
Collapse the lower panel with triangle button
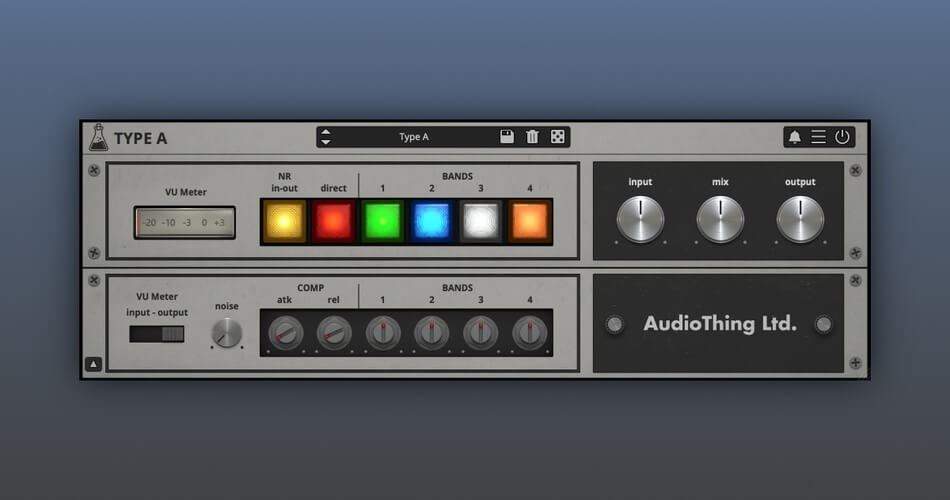(x=92, y=365)
